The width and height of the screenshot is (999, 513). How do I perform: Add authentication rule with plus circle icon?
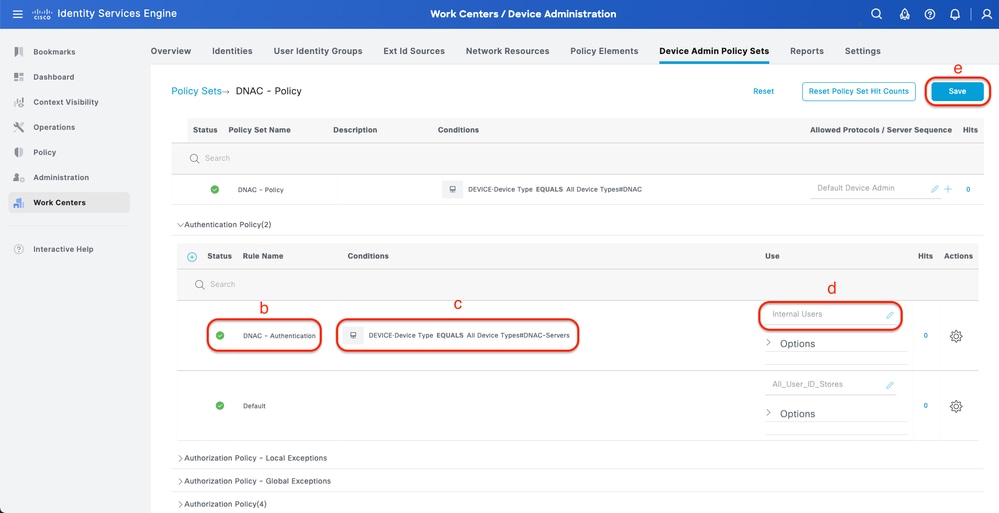[x=192, y=257]
